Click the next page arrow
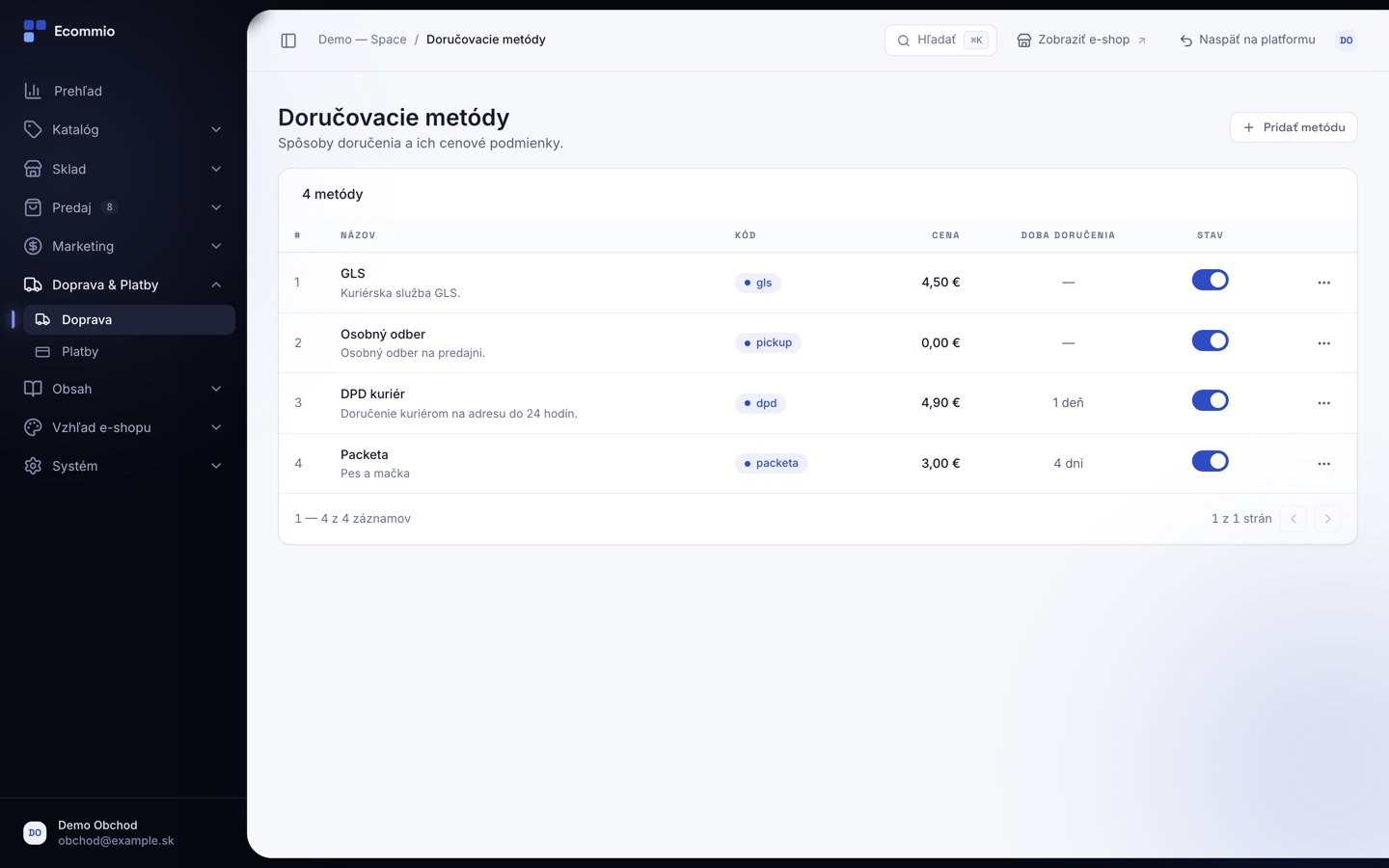Viewport: 1389px width, 868px height. [1327, 519]
